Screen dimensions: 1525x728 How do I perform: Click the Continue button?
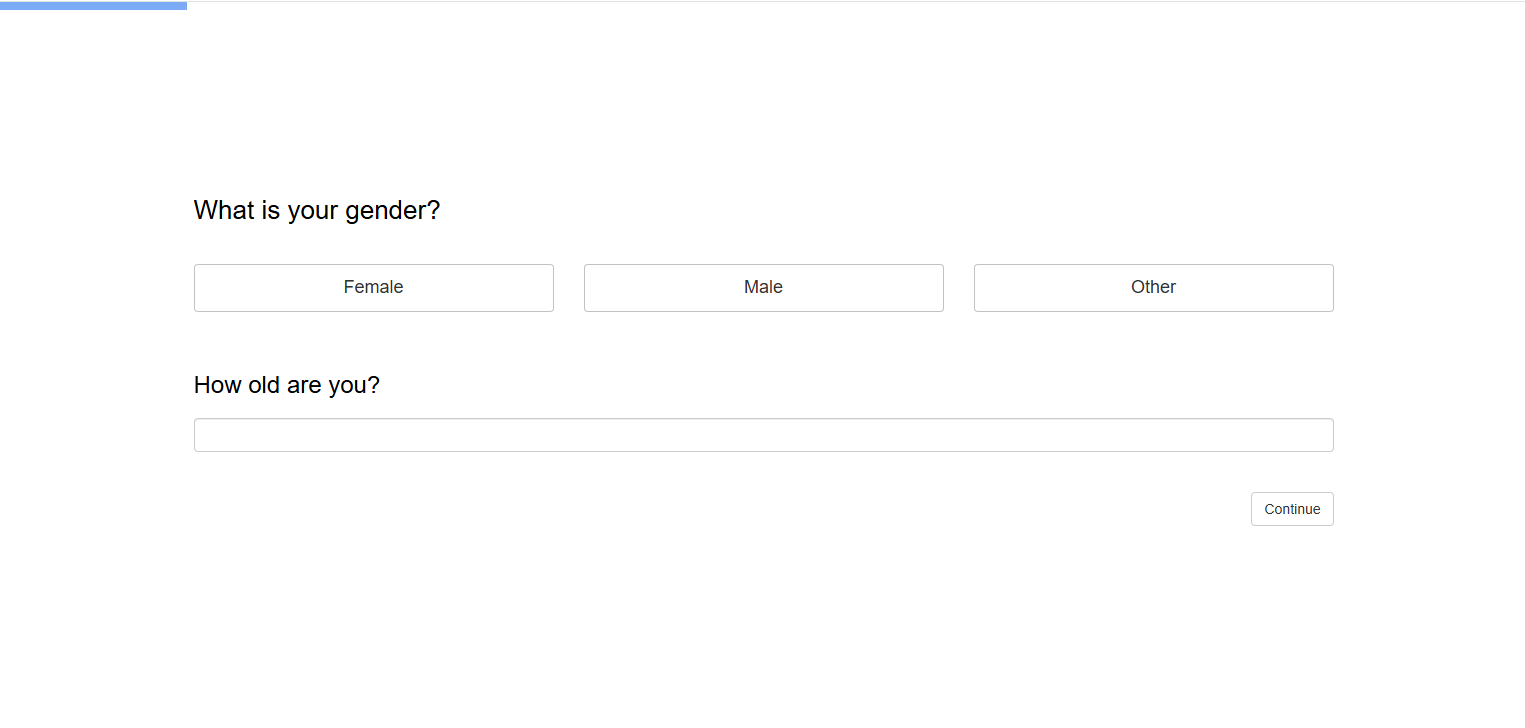(1291, 509)
